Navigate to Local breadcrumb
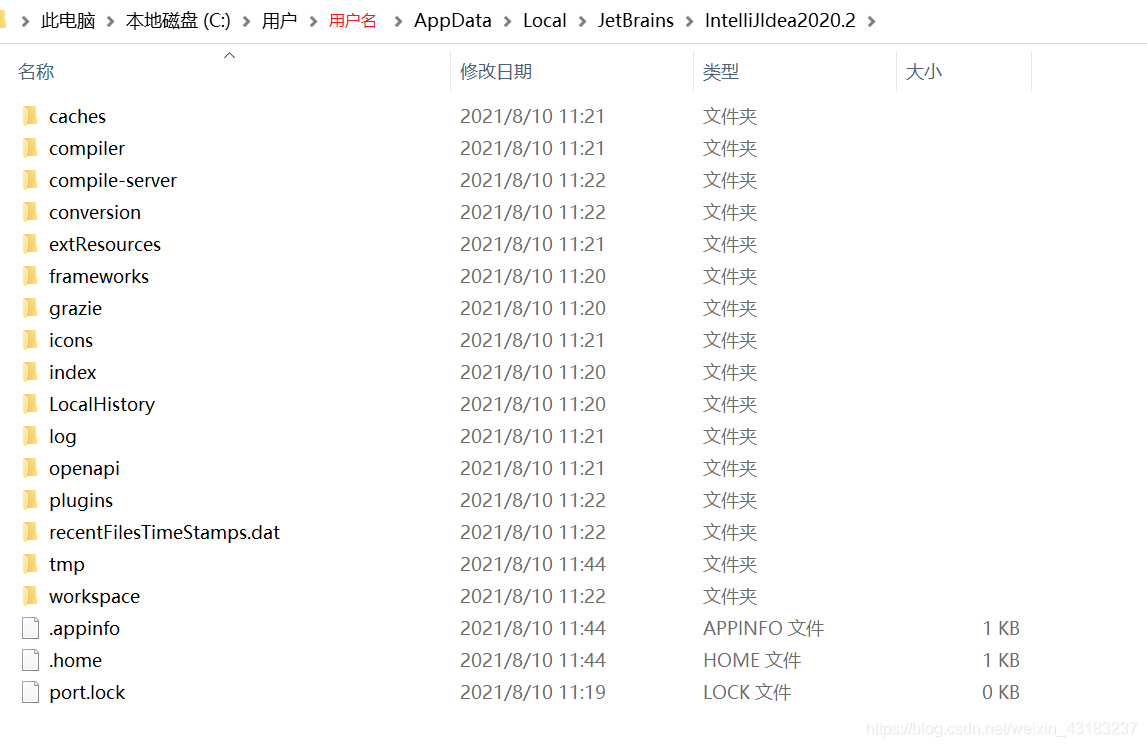The height and width of the screenshot is (747, 1147). (545, 20)
